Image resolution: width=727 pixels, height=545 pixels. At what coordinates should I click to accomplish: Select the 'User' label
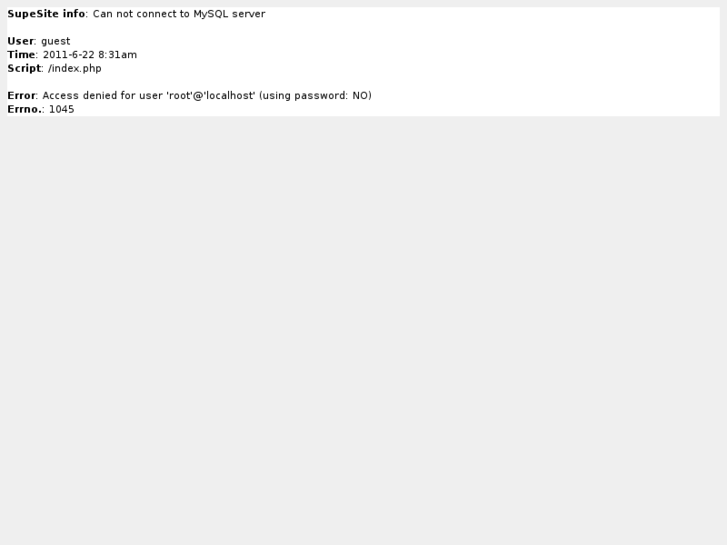(x=20, y=41)
